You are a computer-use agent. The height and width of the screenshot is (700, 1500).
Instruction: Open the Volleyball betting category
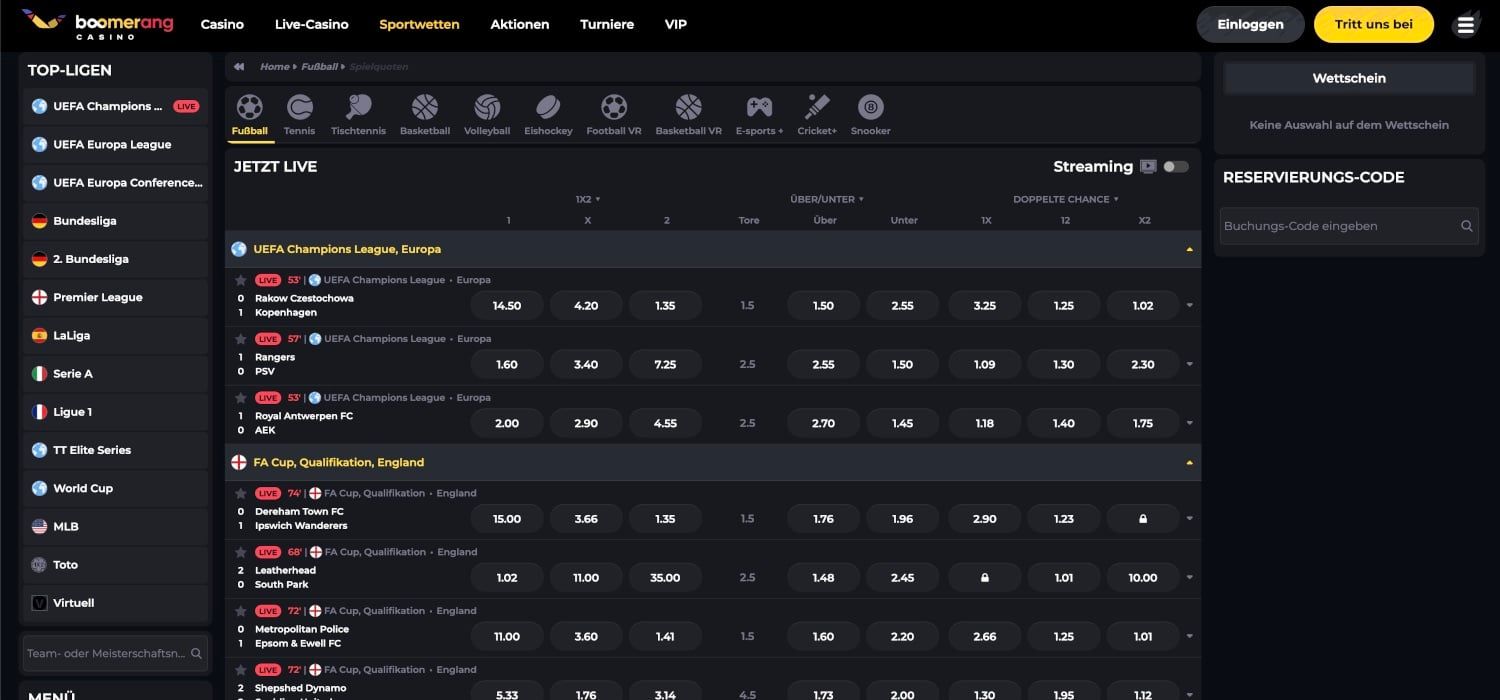click(x=486, y=111)
